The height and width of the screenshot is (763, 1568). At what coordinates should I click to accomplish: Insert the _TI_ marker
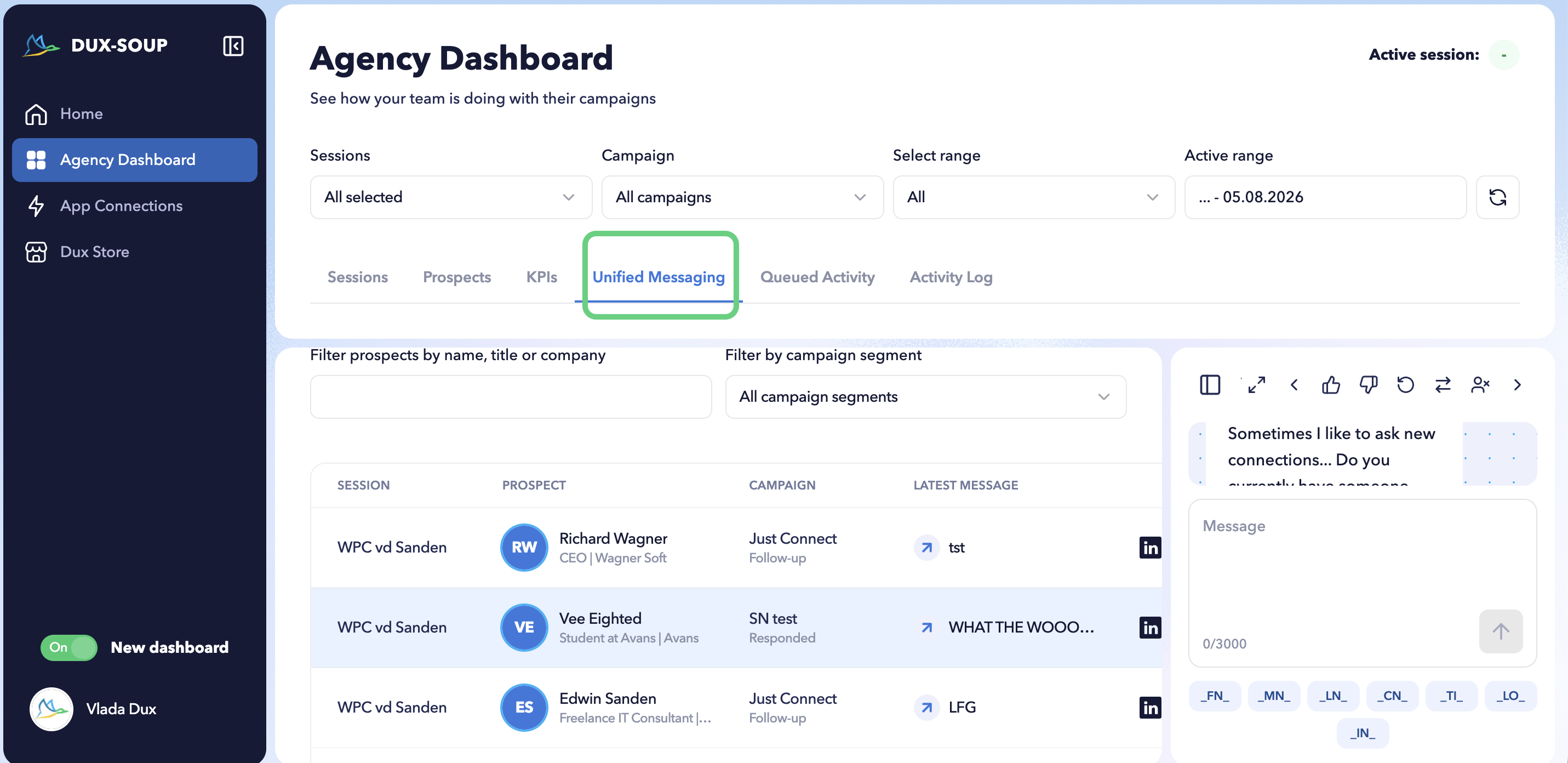[x=1452, y=696]
